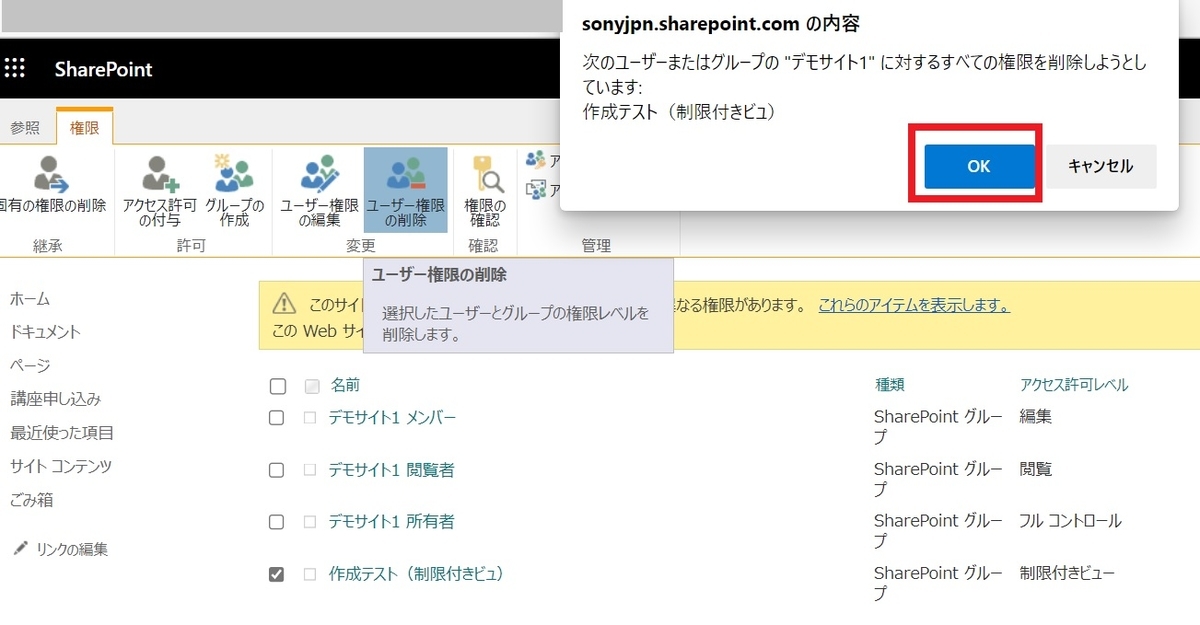This screenshot has height=625, width=1200.
Task: Open the SharePoint app launcher waffle
Action: tap(14, 68)
